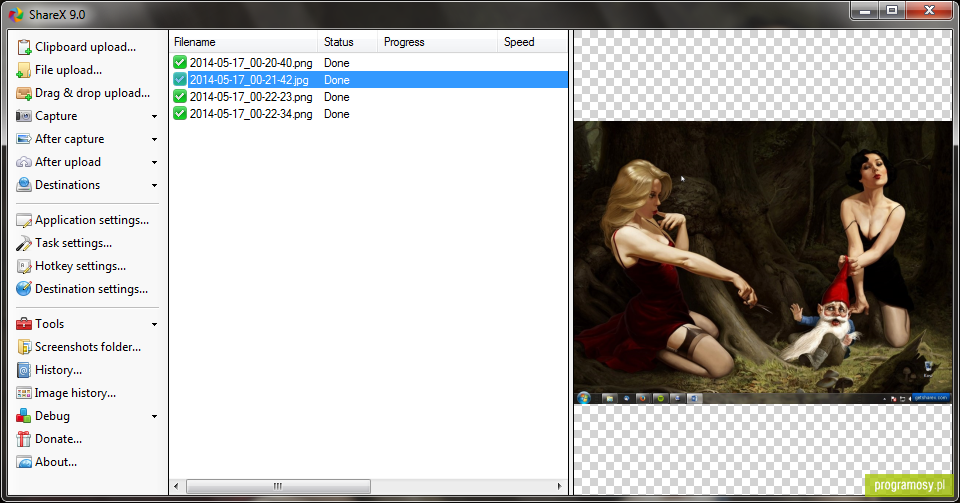Expand the After capture arrow
The height and width of the screenshot is (503, 960).
[154, 140]
